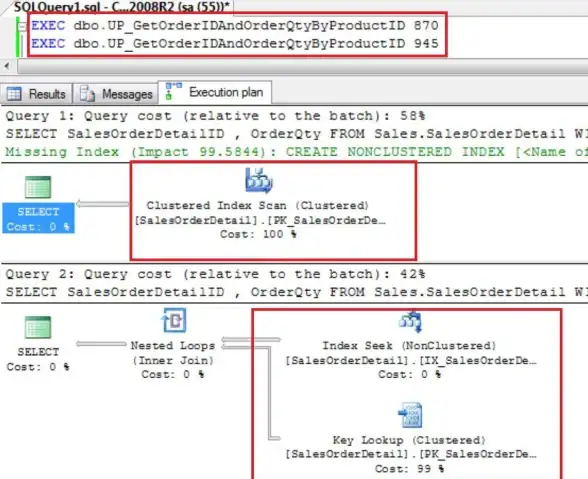Image resolution: width=588 pixels, height=479 pixels.
Task: Click the Query 1 cost 58% header
Action: pos(215,116)
